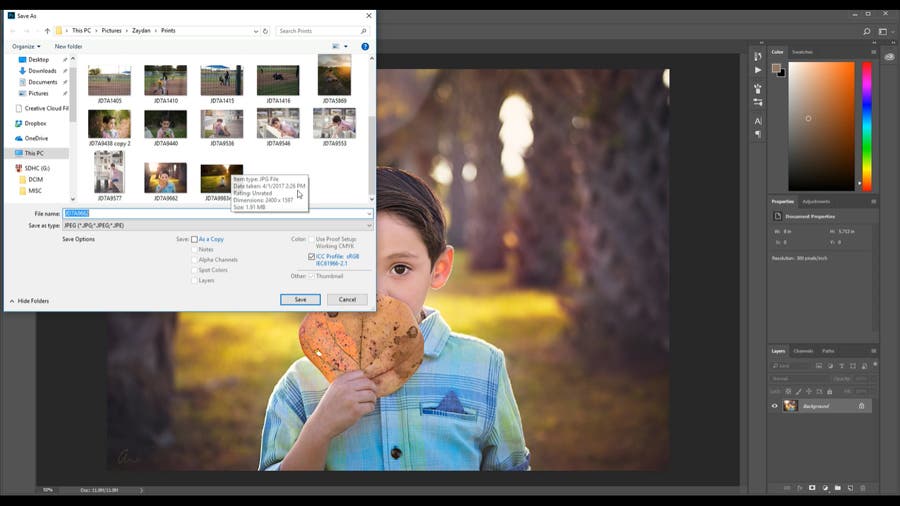Image resolution: width=900 pixels, height=506 pixels.
Task: Toggle Use Proof Setup checkbox
Action: 312,239
